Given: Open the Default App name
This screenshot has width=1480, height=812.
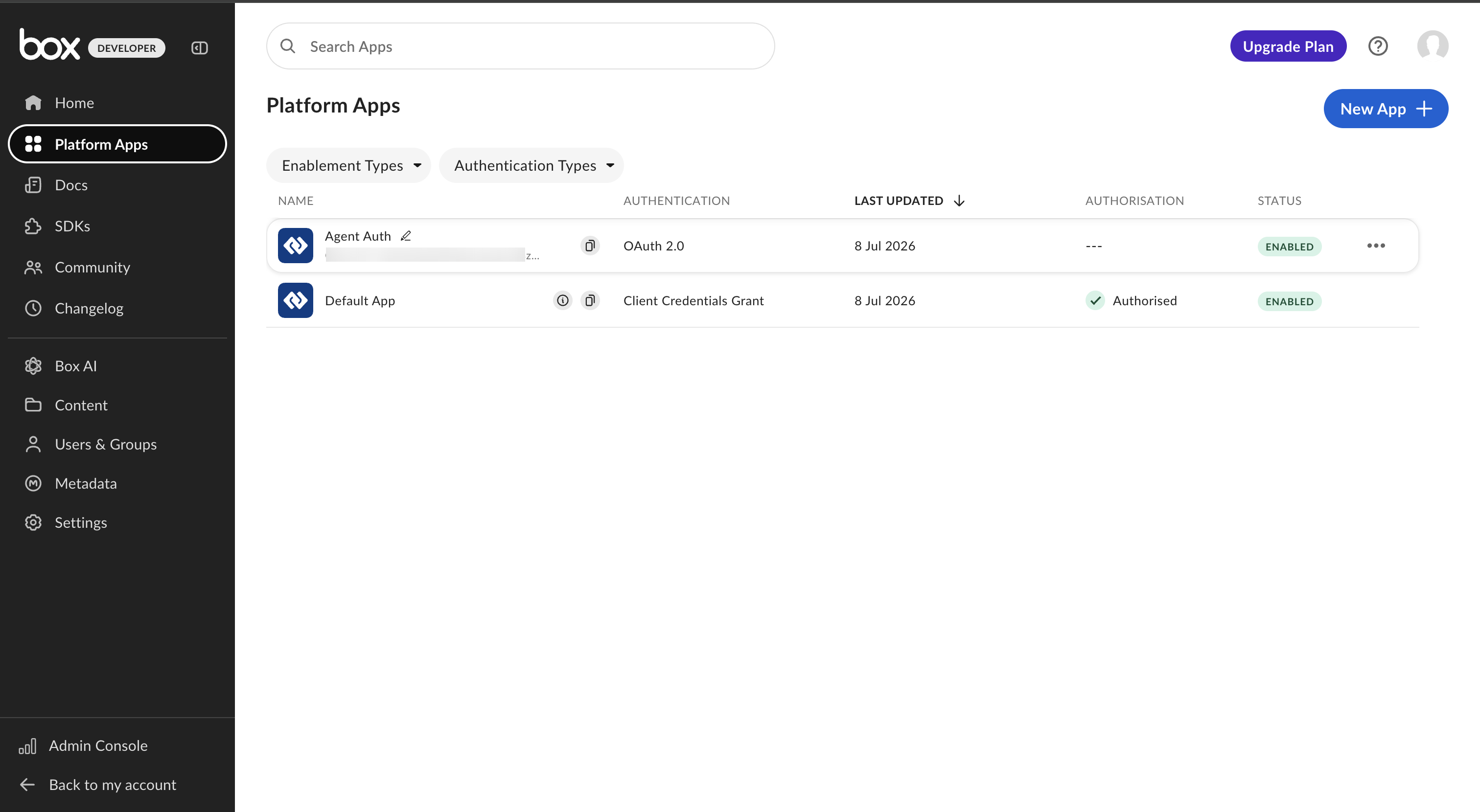Looking at the screenshot, I should (360, 300).
